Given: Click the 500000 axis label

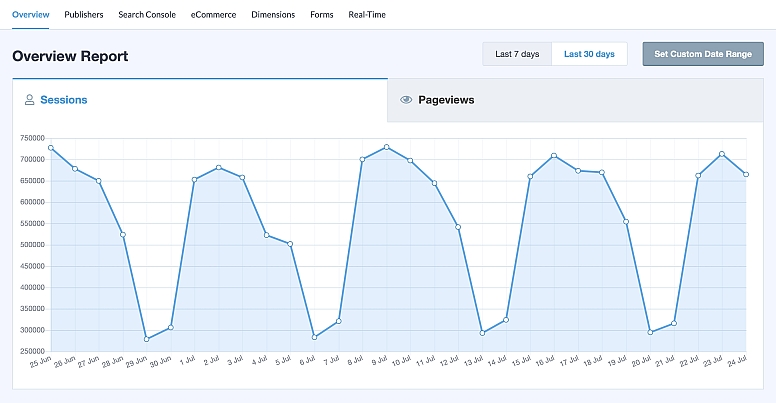Looking at the screenshot, I should pyautogui.click(x=32, y=245).
